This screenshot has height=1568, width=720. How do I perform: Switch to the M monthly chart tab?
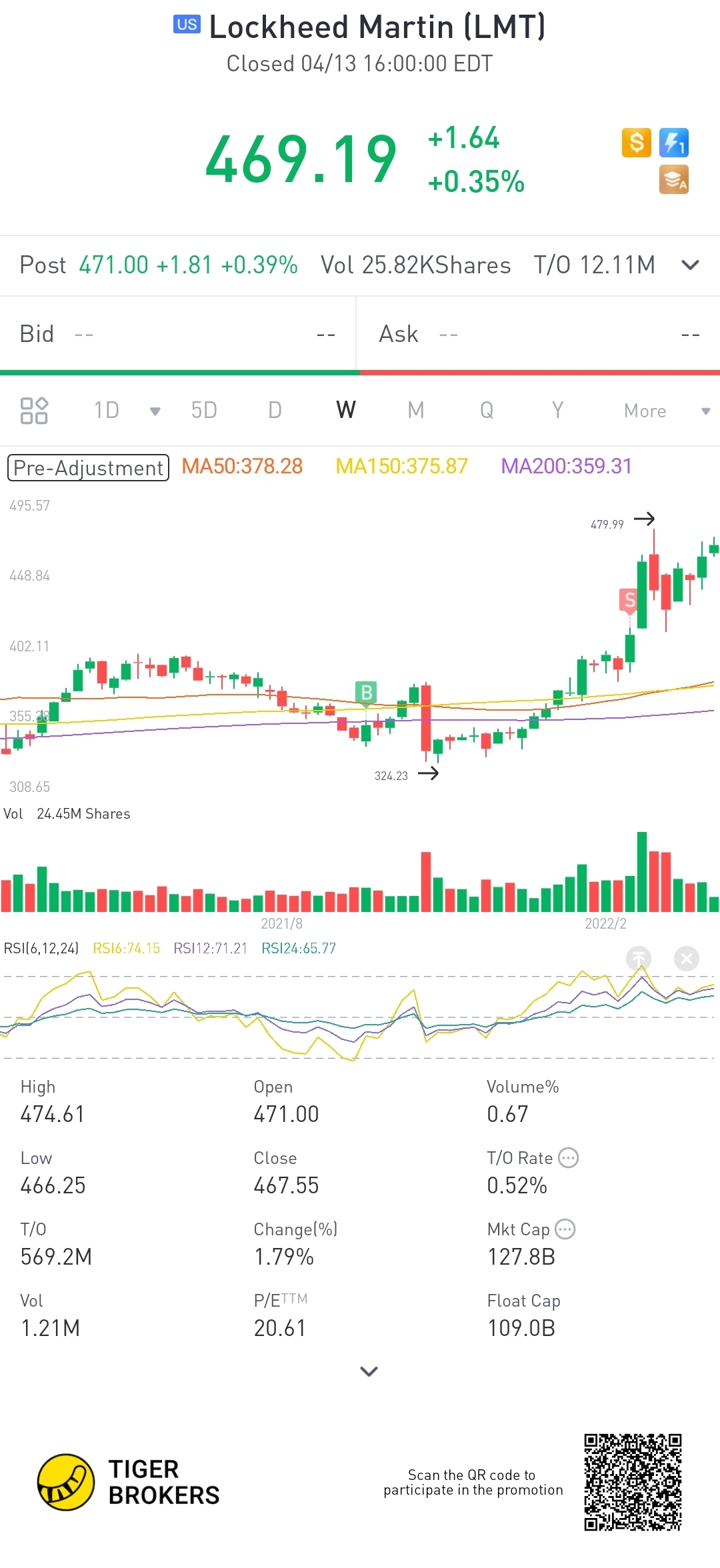click(416, 410)
